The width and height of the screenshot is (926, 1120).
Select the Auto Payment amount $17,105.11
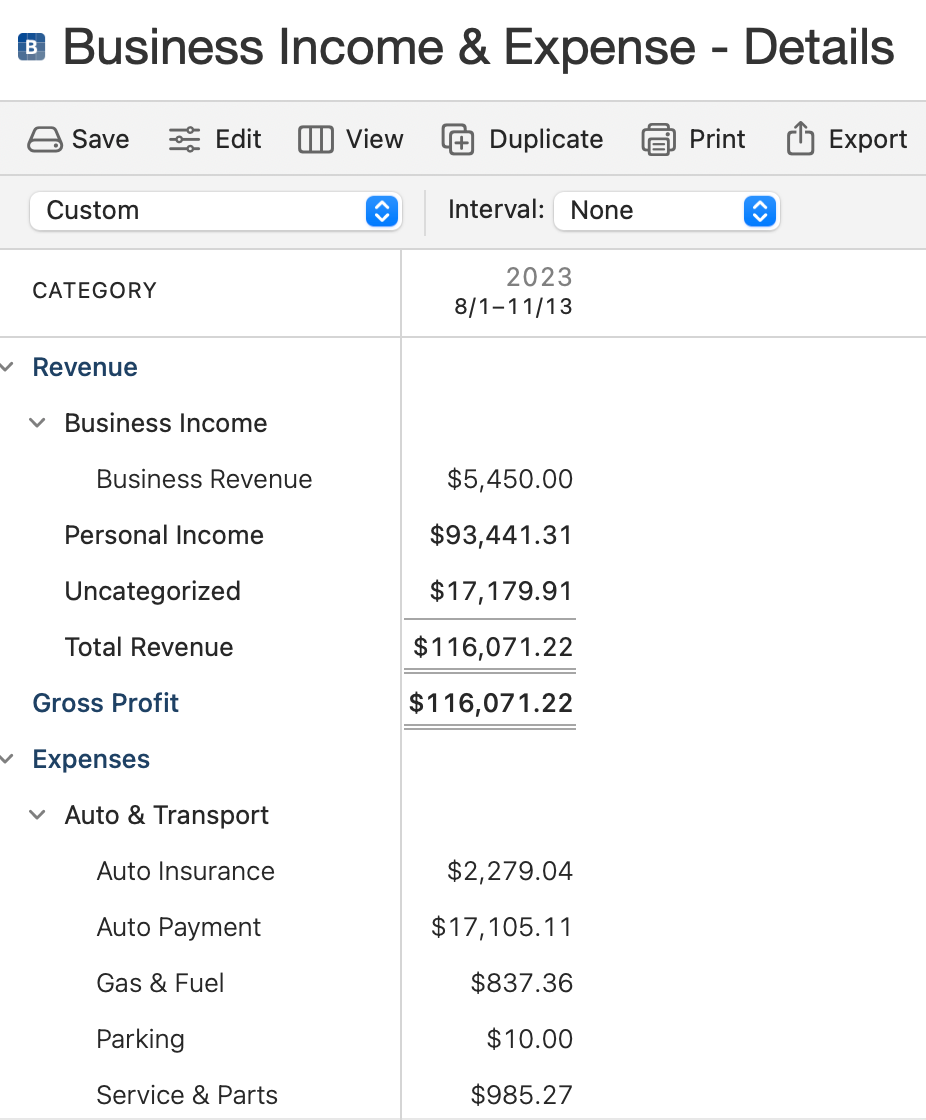pyautogui.click(x=502, y=927)
